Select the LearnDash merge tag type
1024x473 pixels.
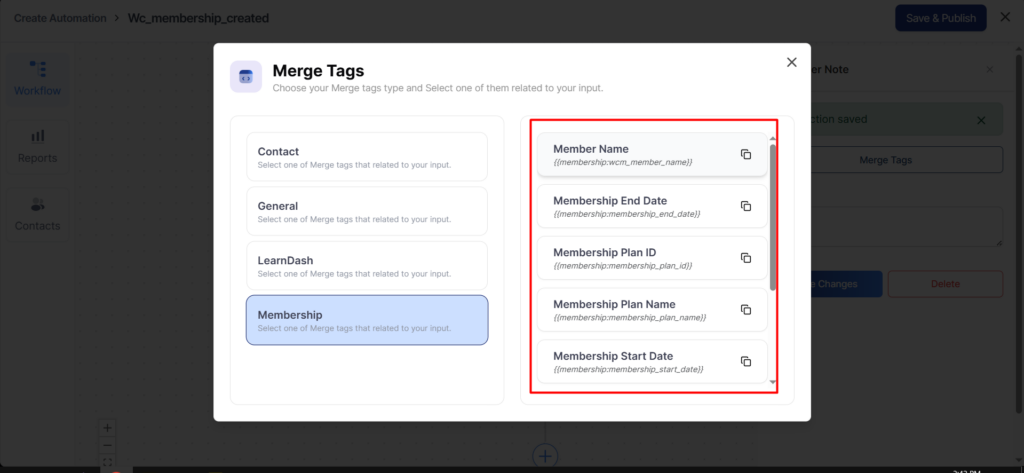point(367,266)
